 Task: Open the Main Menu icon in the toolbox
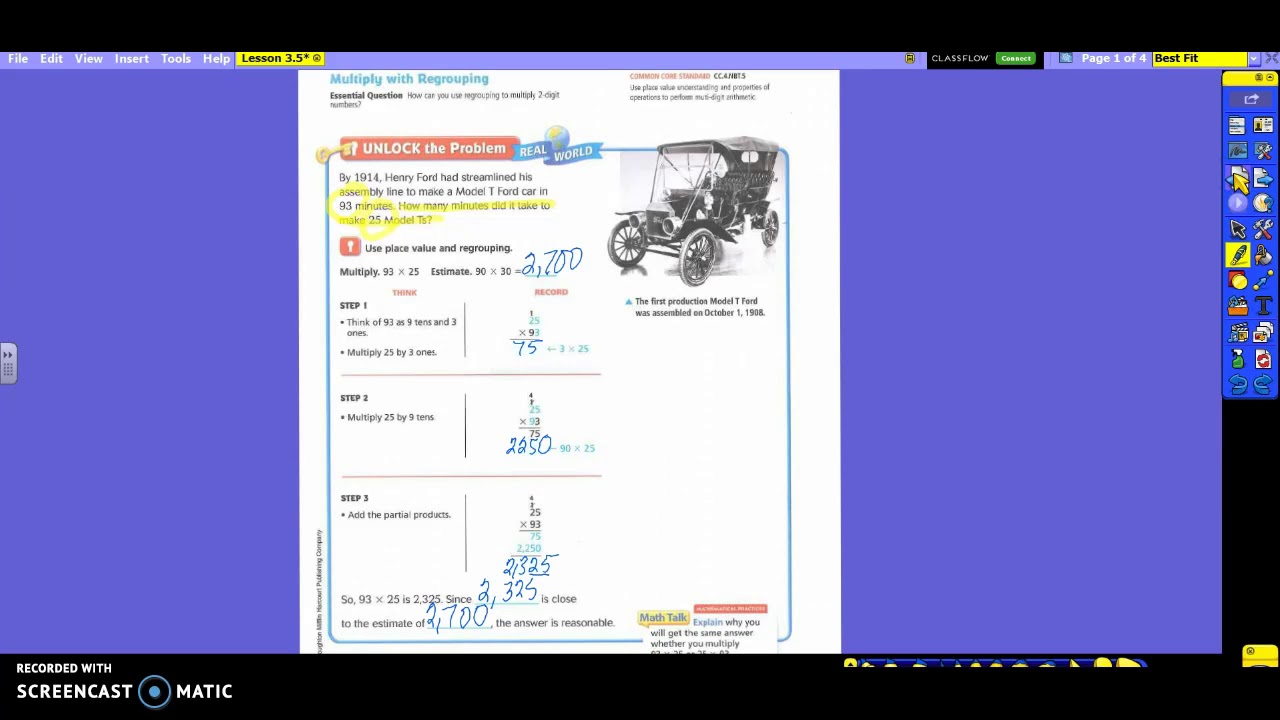coord(1238,125)
